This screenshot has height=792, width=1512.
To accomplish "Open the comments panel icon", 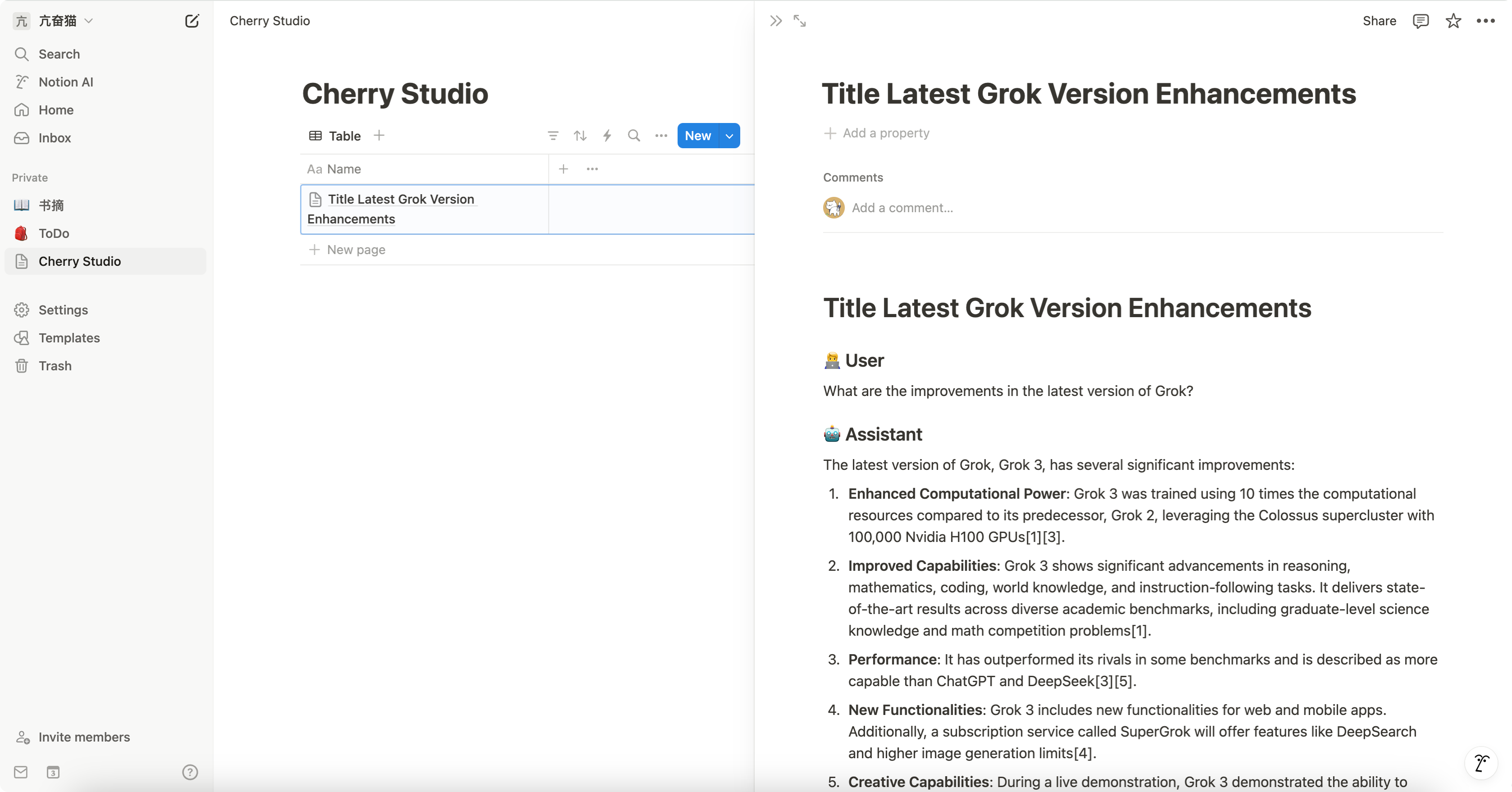I will tap(1421, 21).
